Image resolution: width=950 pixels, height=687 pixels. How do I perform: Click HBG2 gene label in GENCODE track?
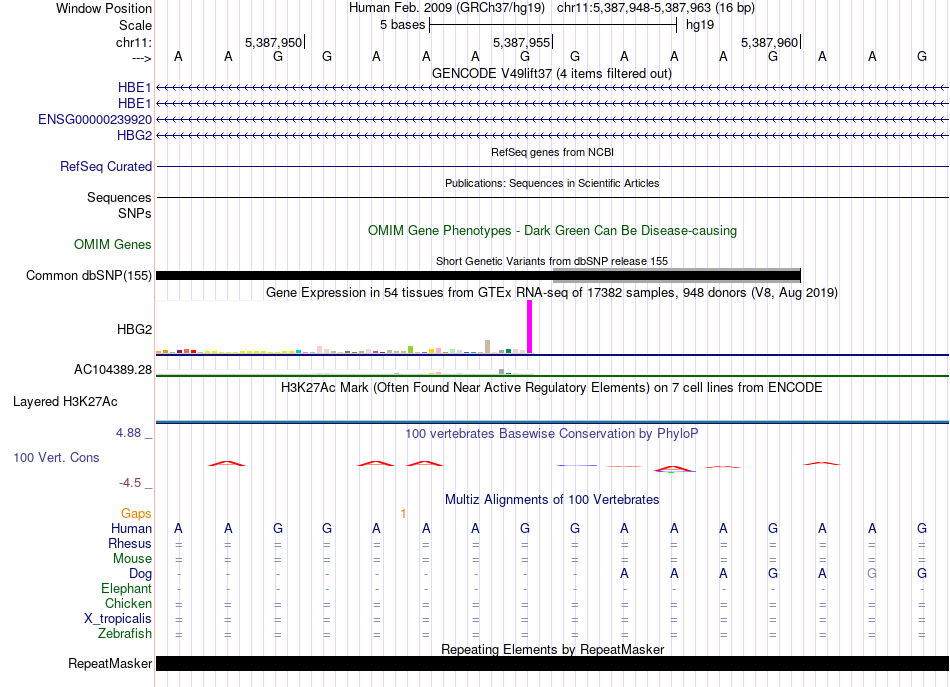[134, 135]
